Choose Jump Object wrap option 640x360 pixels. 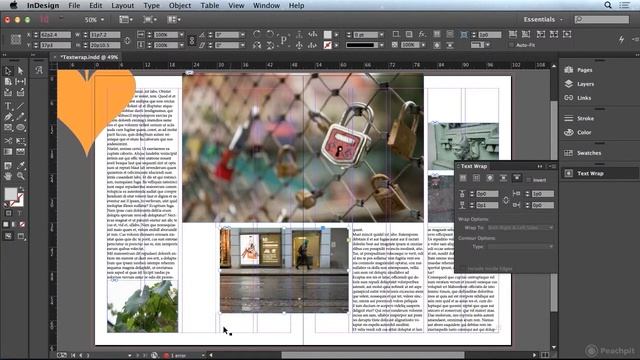coord(503,178)
